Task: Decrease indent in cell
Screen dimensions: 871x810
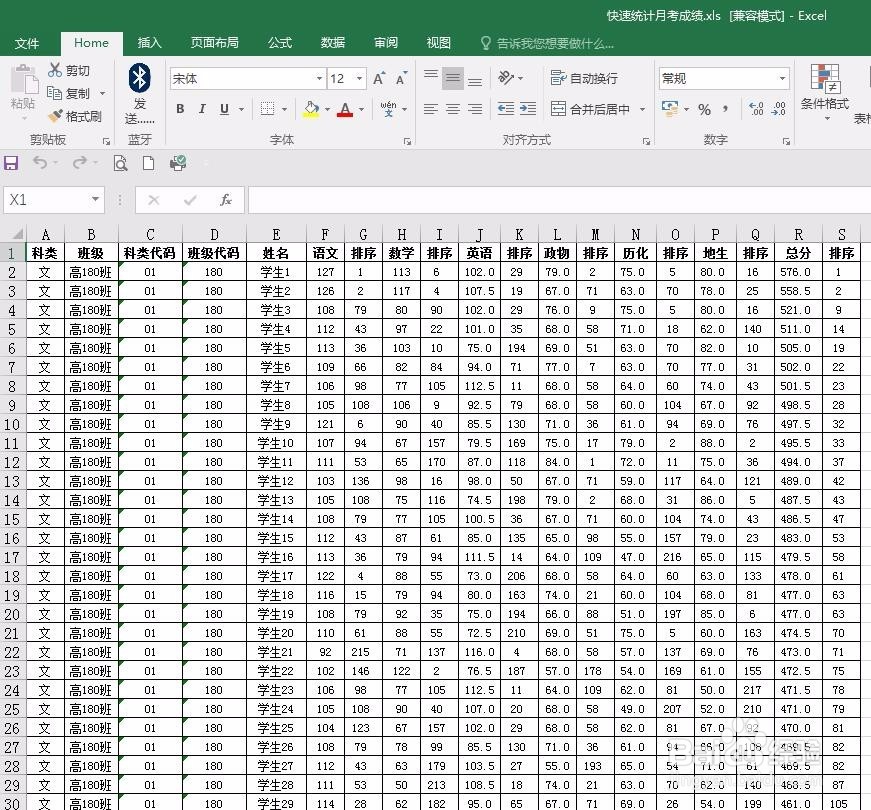Action: point(505,109)
